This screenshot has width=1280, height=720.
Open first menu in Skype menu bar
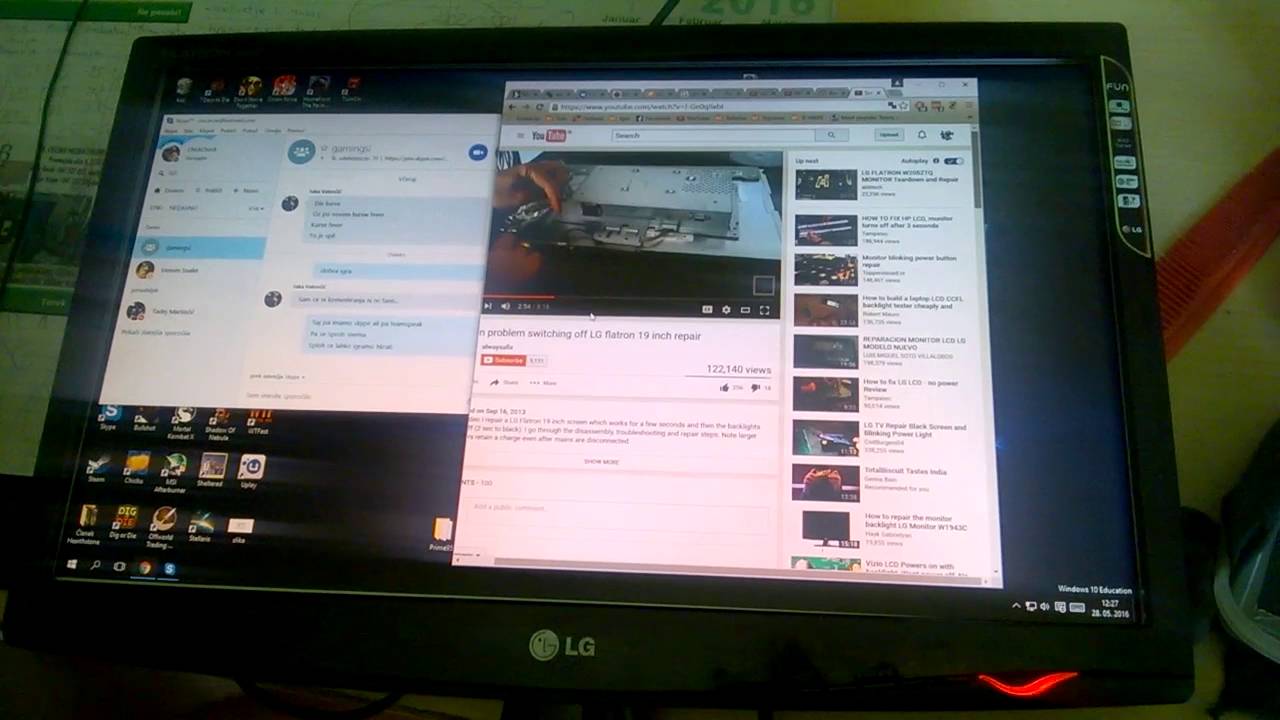170,130
